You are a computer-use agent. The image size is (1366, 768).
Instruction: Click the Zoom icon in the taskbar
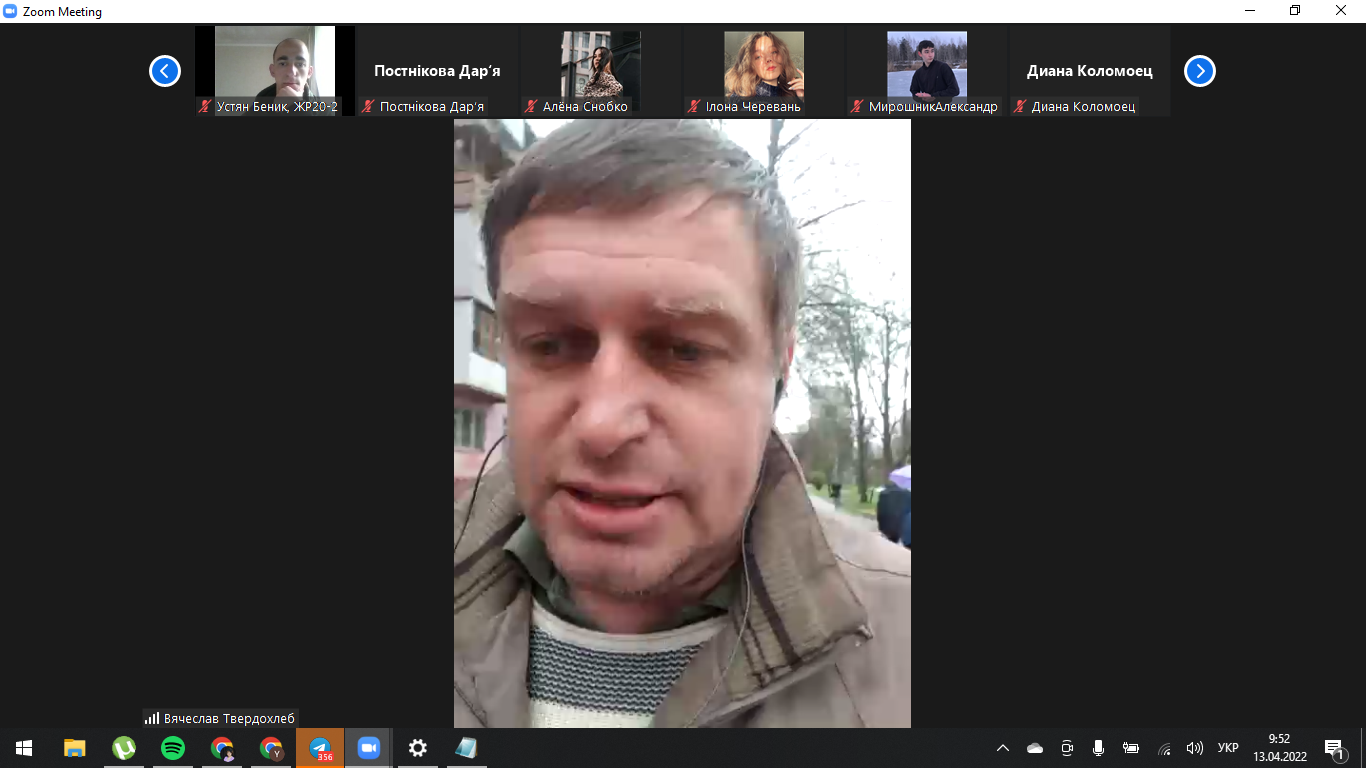[x=369, y=748]
